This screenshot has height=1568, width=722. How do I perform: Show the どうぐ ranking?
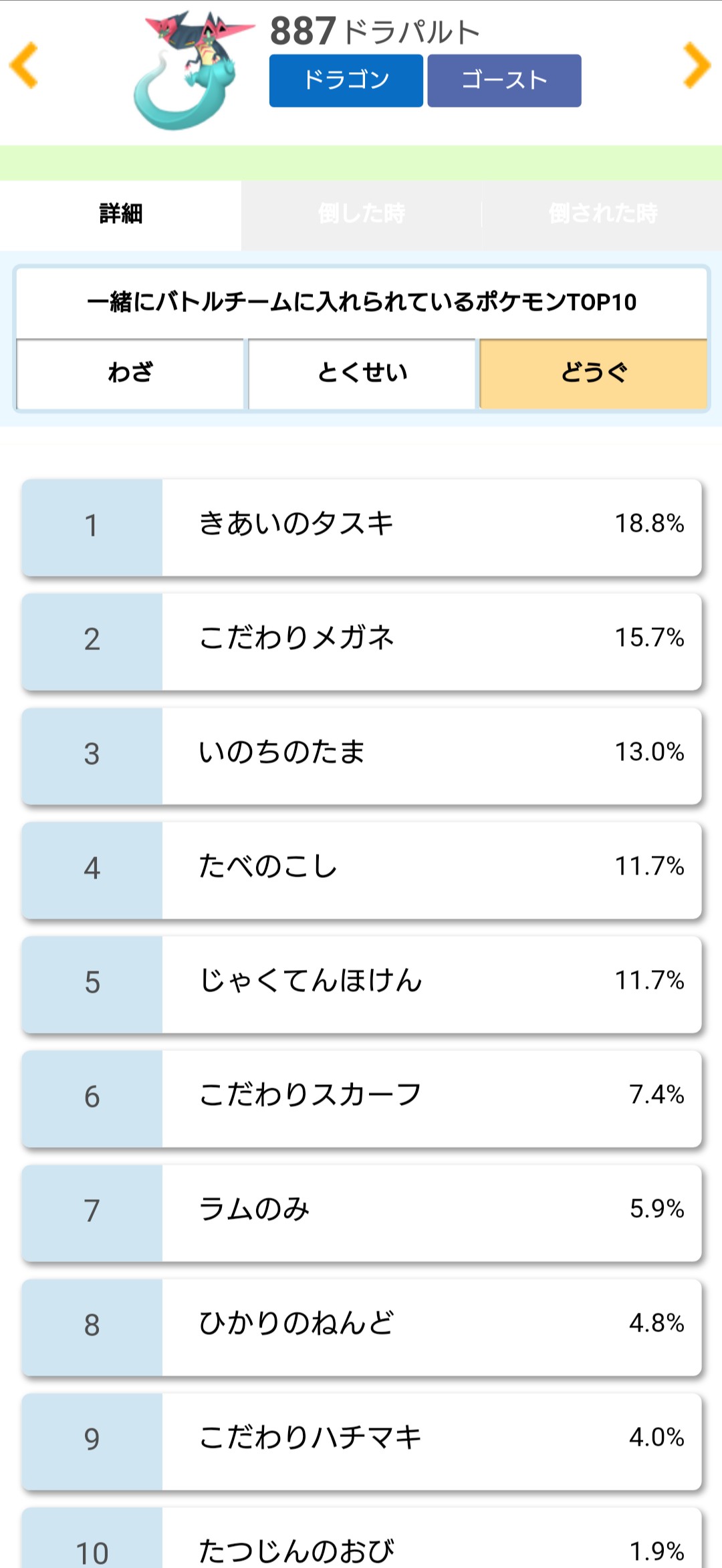(594, 373)
